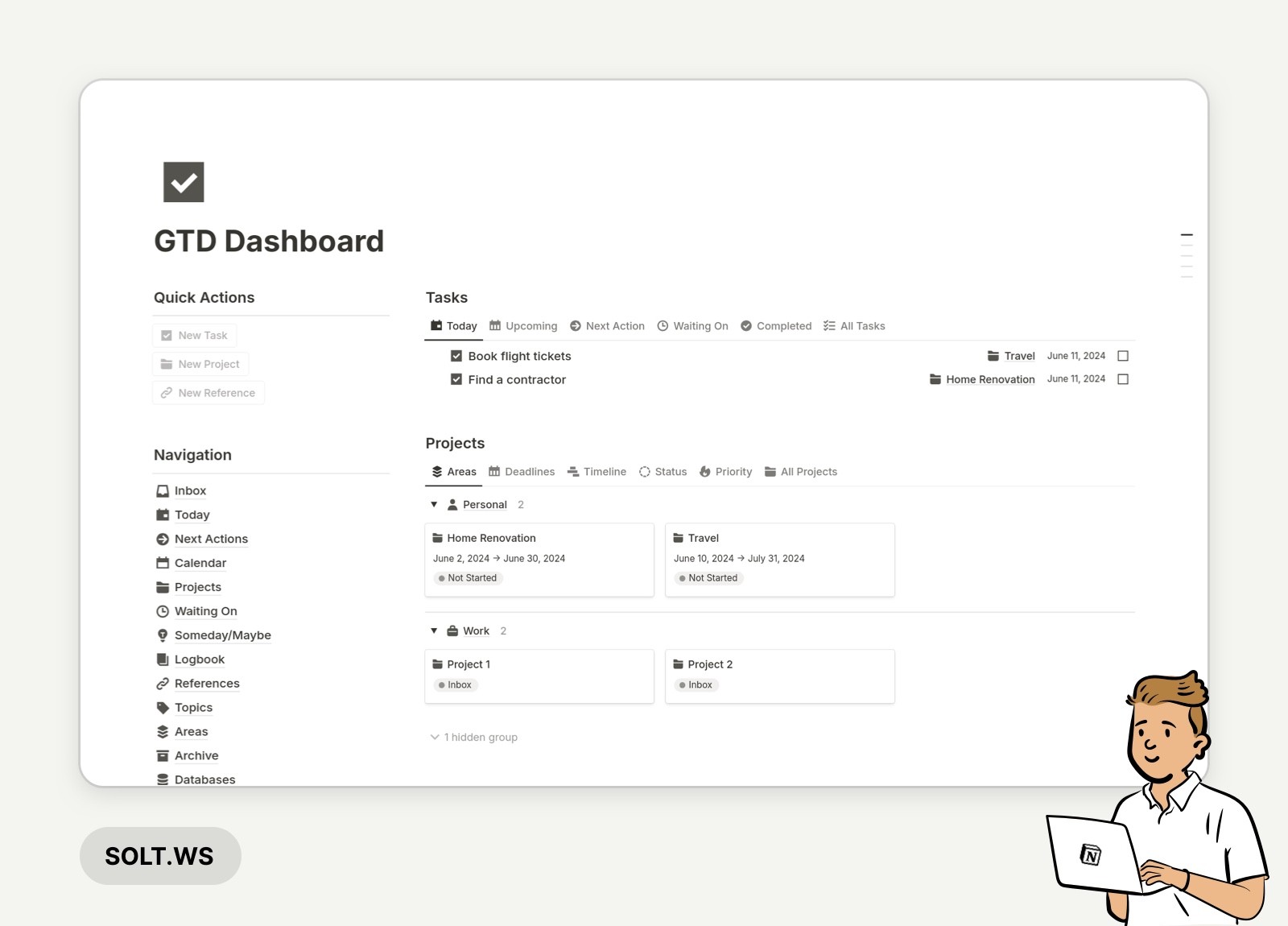Check the empty box beside June 11 Travel row

[x=1123, y=355]
